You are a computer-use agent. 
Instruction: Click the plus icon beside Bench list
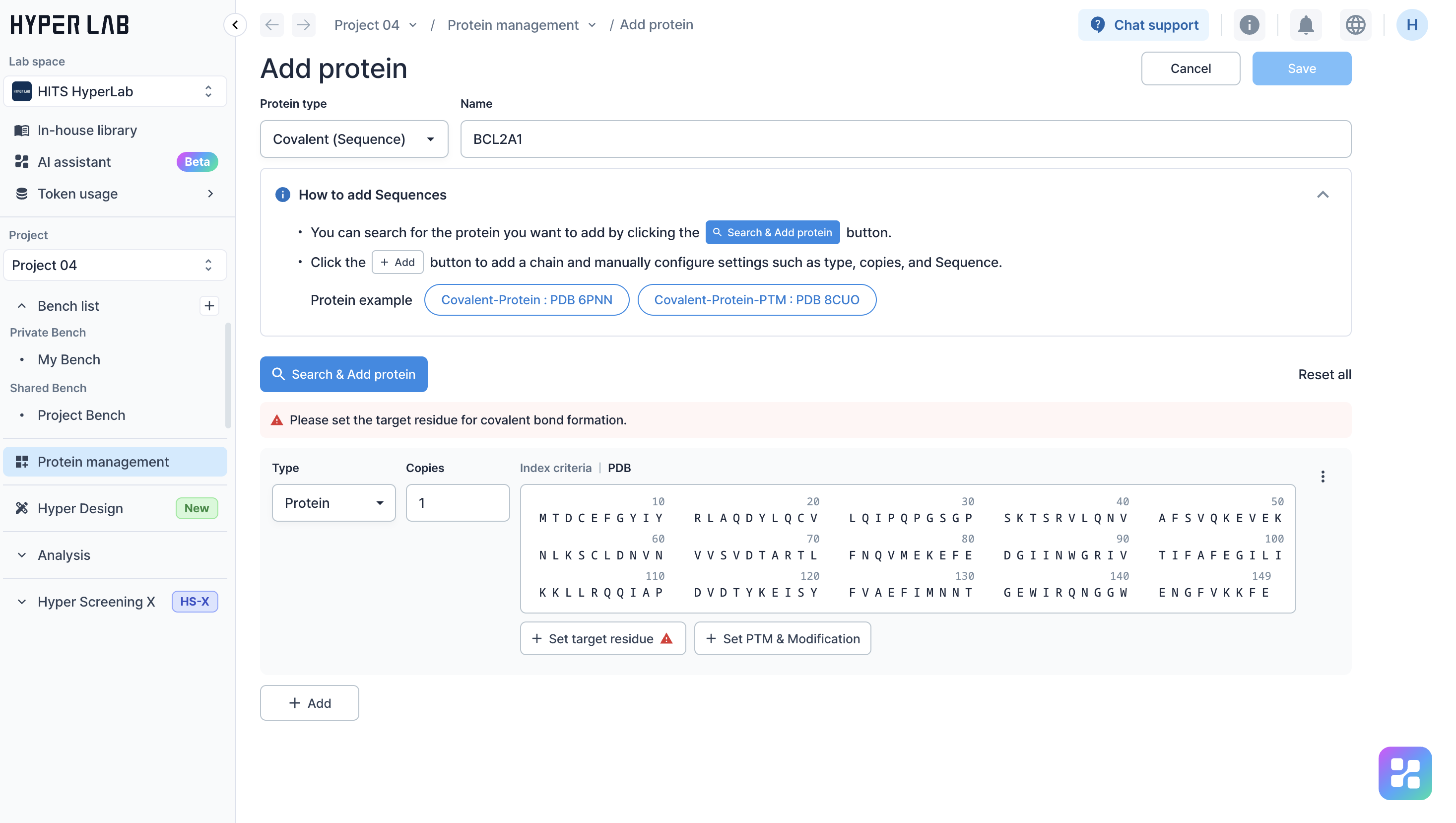(209, 306)
